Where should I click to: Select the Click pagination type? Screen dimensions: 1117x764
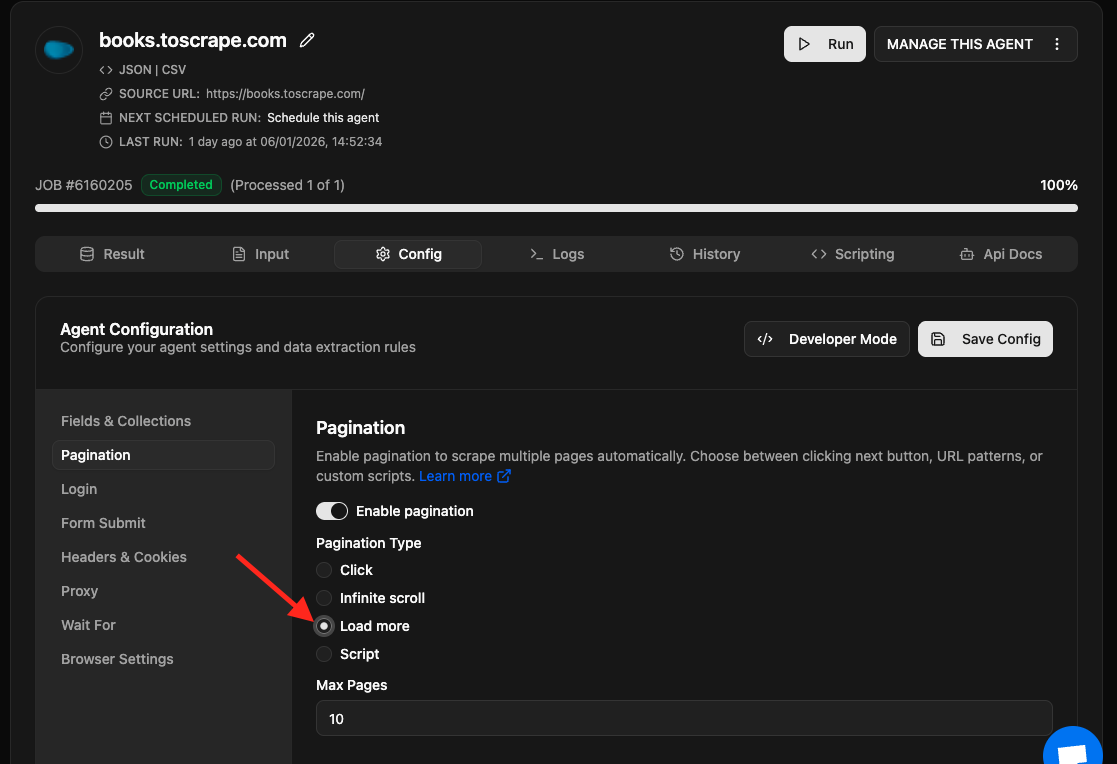324,570
